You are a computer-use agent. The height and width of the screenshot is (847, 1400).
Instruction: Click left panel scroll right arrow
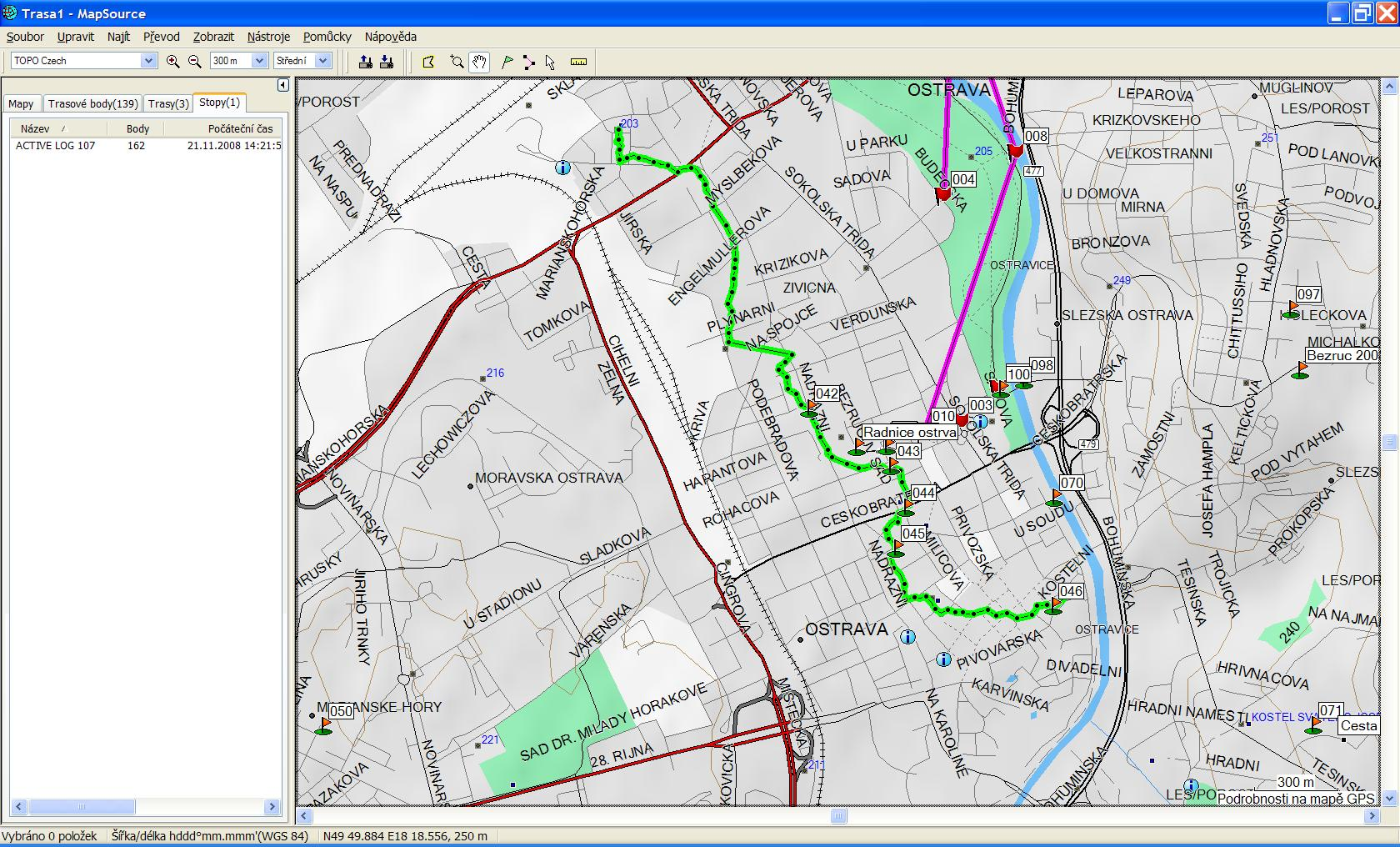click(272, 806)
